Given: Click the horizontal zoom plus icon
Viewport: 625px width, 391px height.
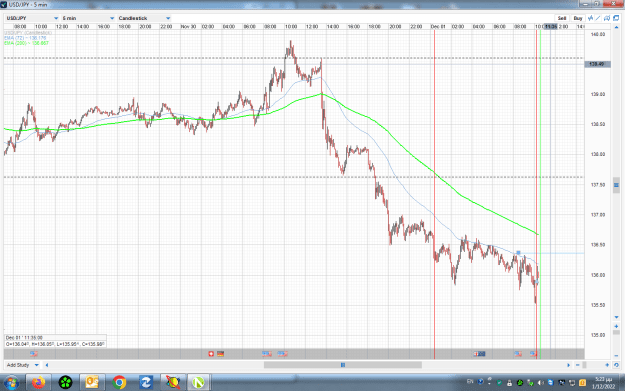Looking at the screenshot, I should click(607, 365).
